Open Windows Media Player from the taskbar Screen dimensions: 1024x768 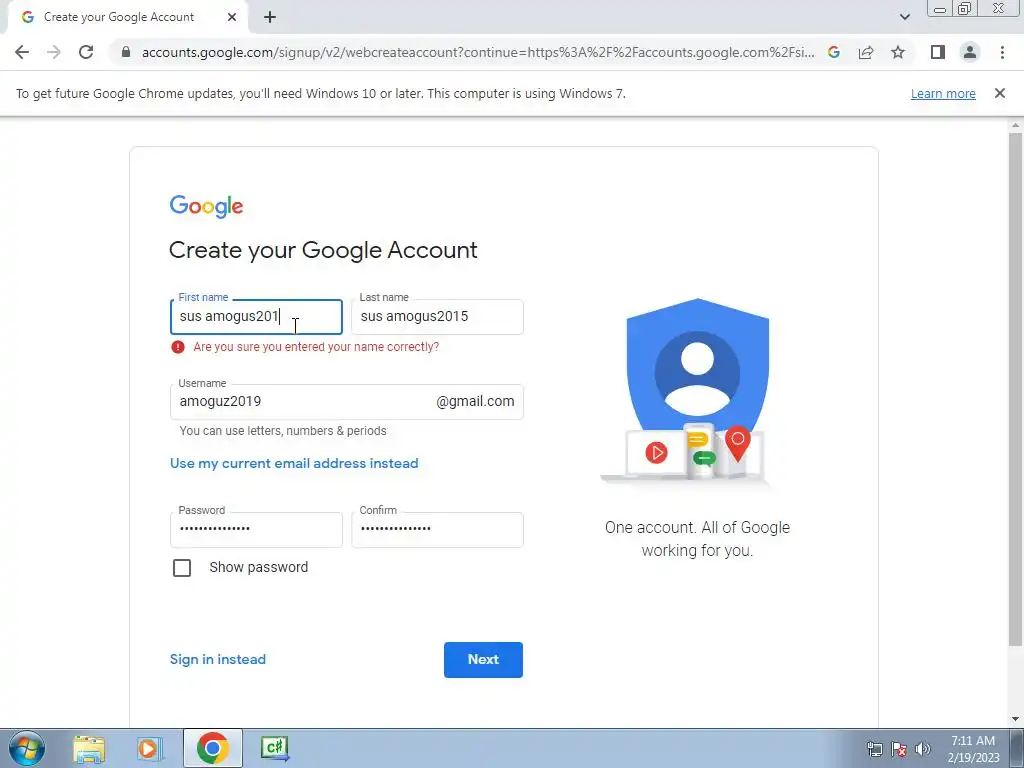coord(150,748)
